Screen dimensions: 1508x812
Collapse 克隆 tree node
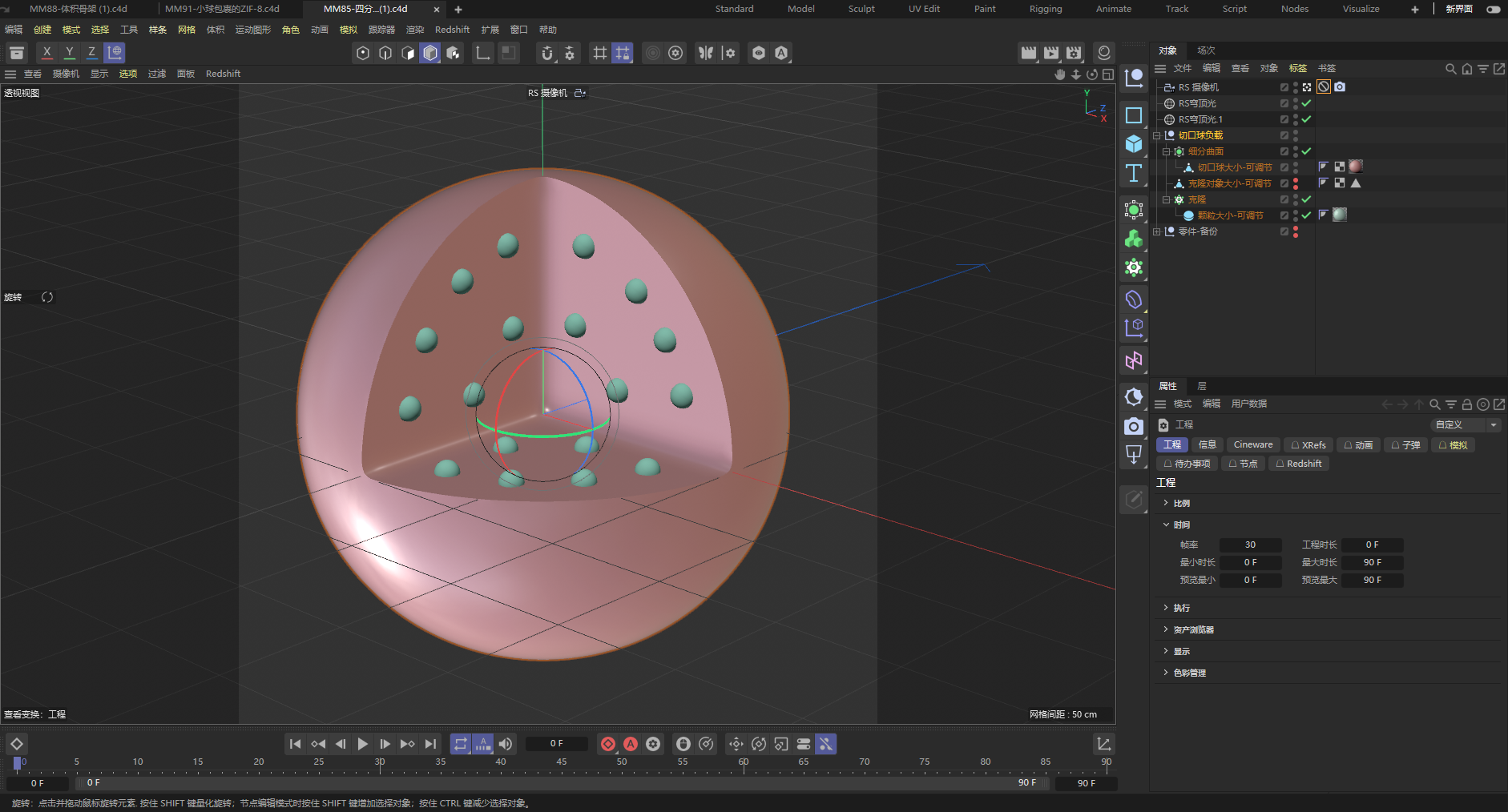coord(1167,199)
